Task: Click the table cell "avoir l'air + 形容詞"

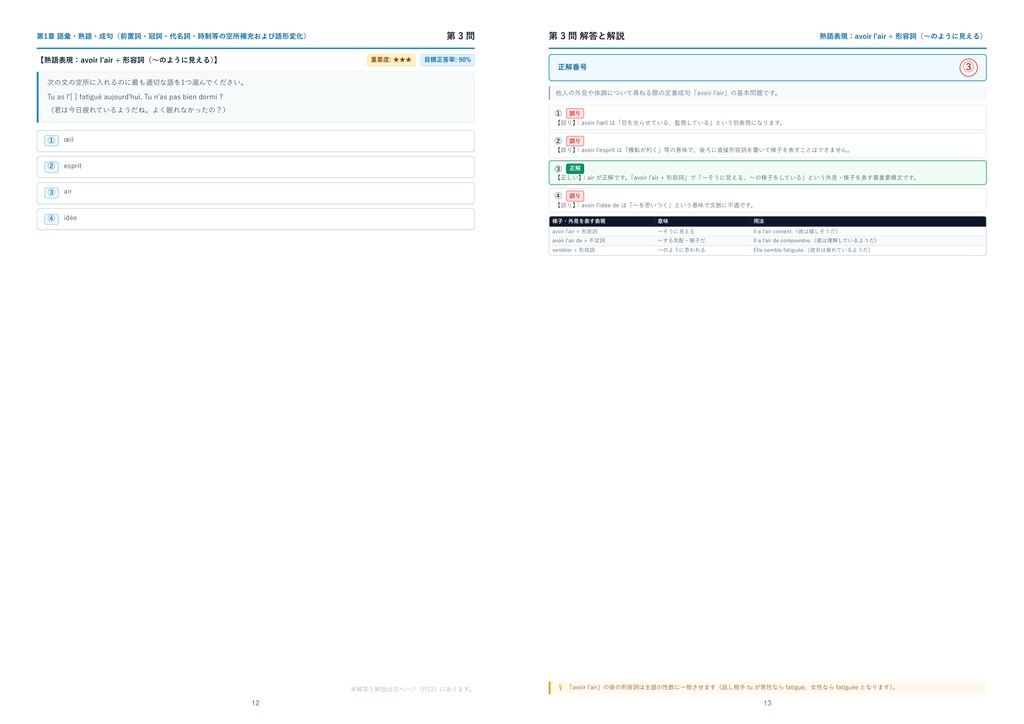Action: 575,231
